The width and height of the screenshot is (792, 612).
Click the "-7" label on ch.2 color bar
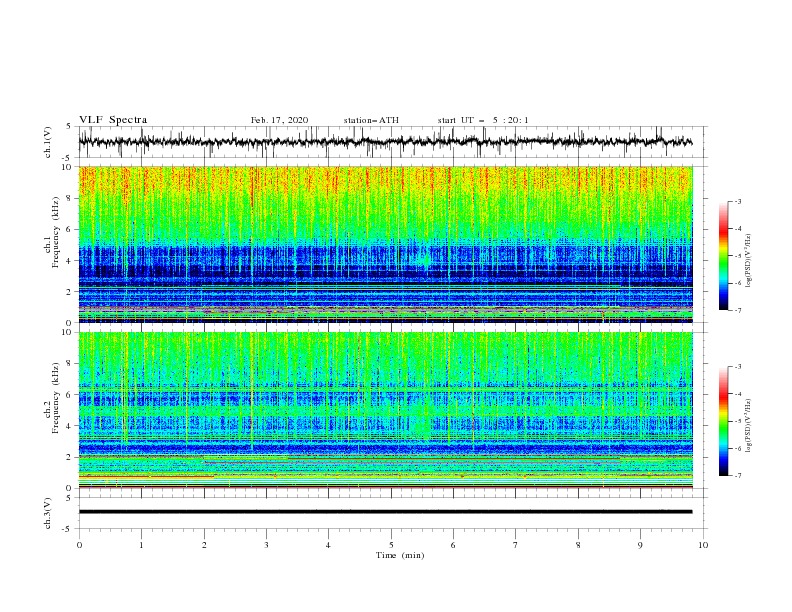pyautogui.click(x=738, y=475)
